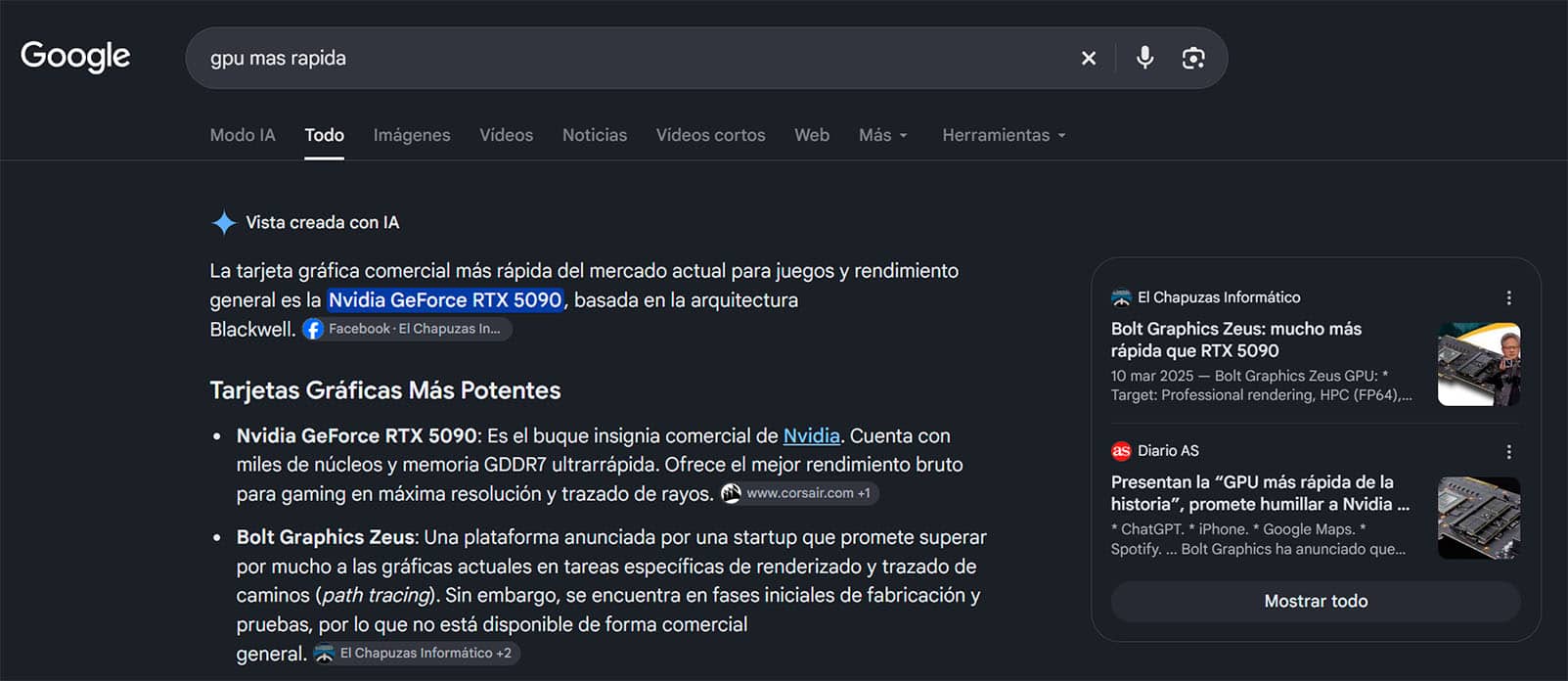Open El Chapuzas Informático +2 source chip
This screenshot has width=1568, height=681.
click(416, 654)
